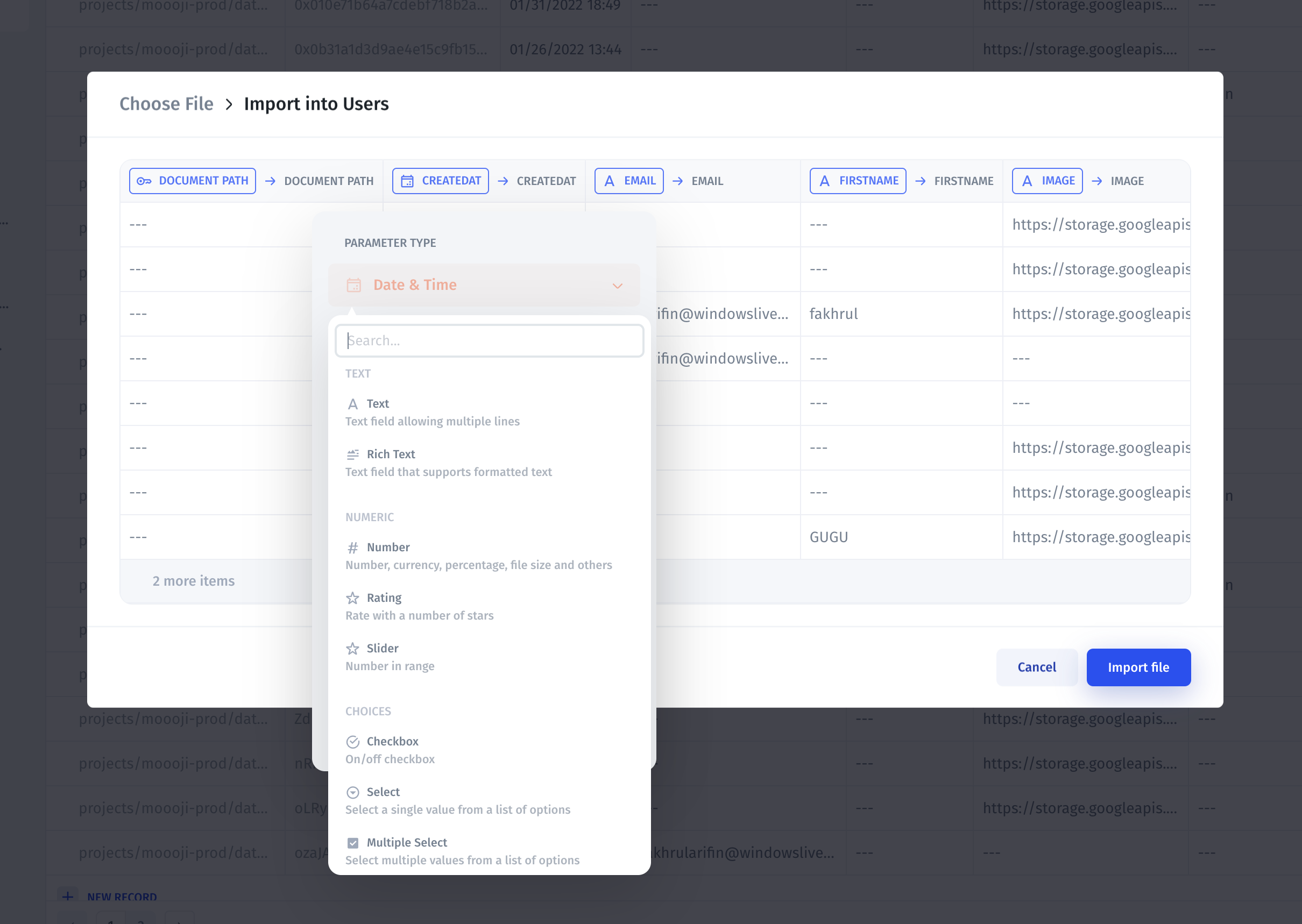Click the Import into Users heading
This screenshot has width=1302, height=924.
point(316,104)
